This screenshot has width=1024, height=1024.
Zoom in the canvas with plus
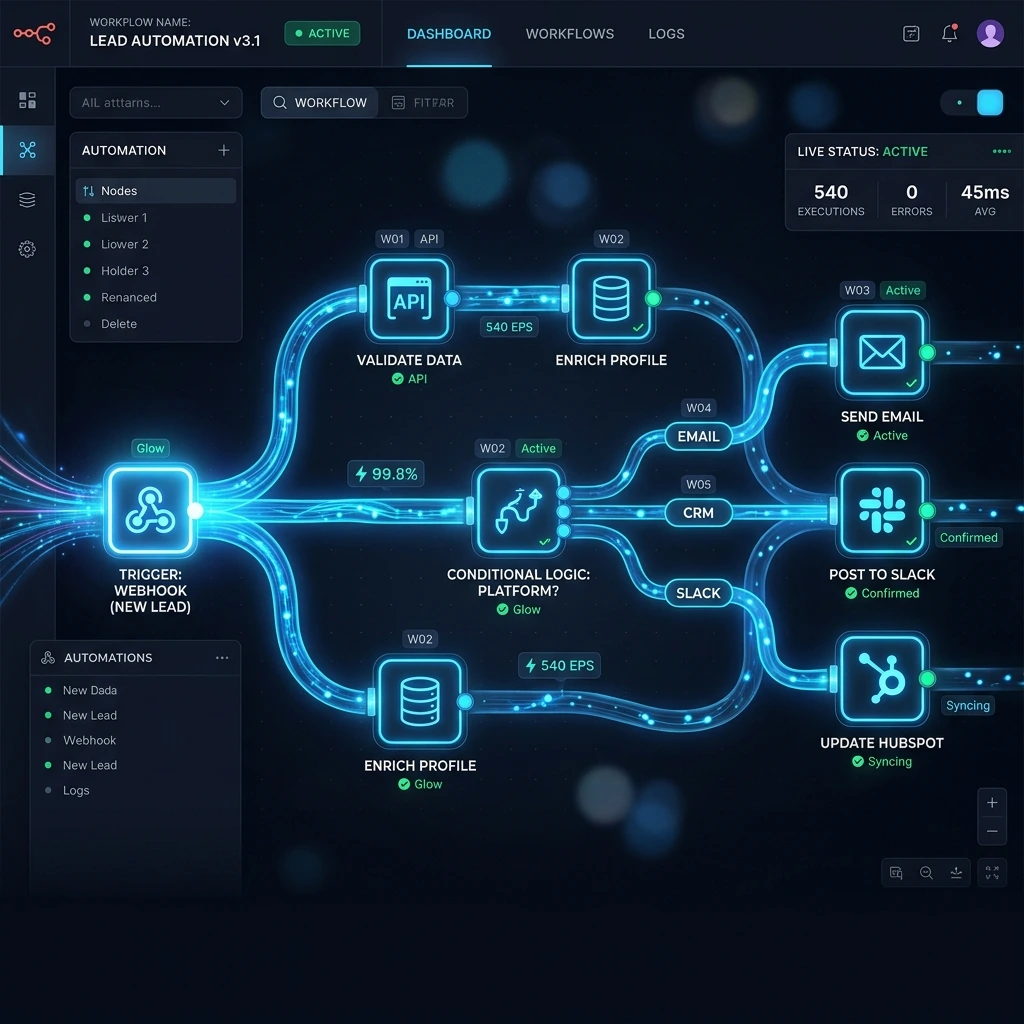992,803
